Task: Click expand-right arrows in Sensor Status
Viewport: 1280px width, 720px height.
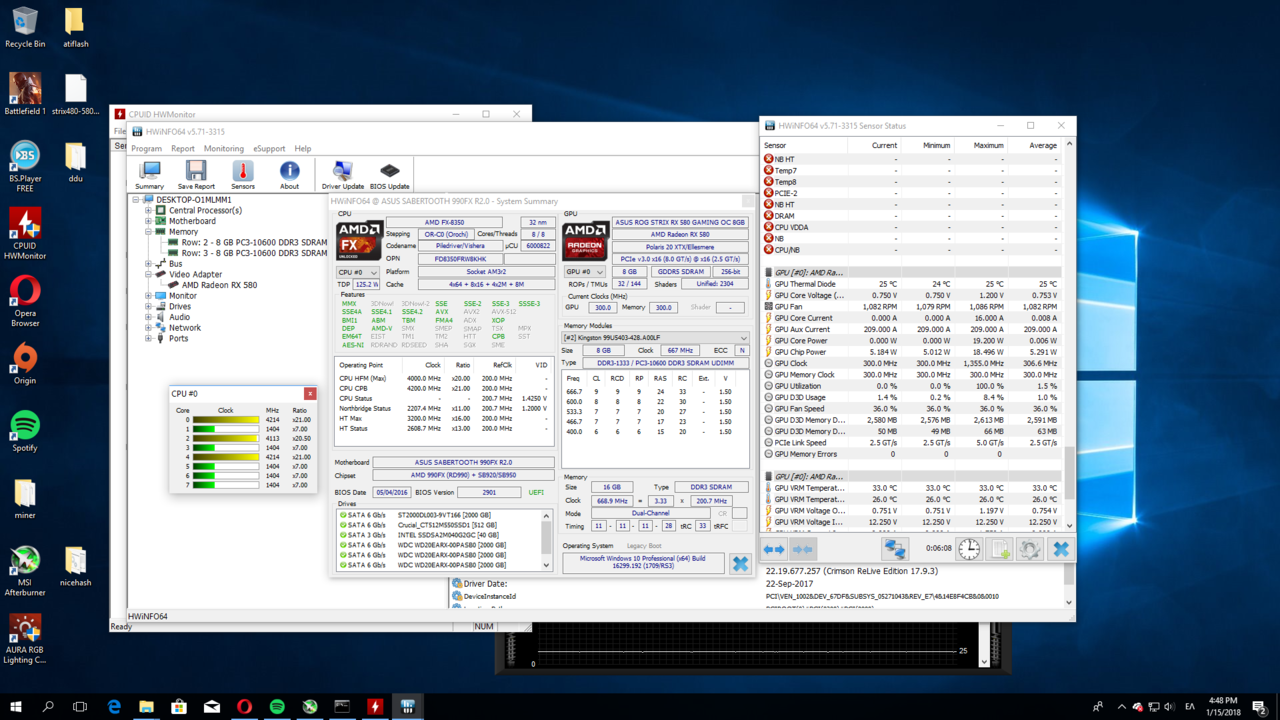Action: (x=774, y=549)
